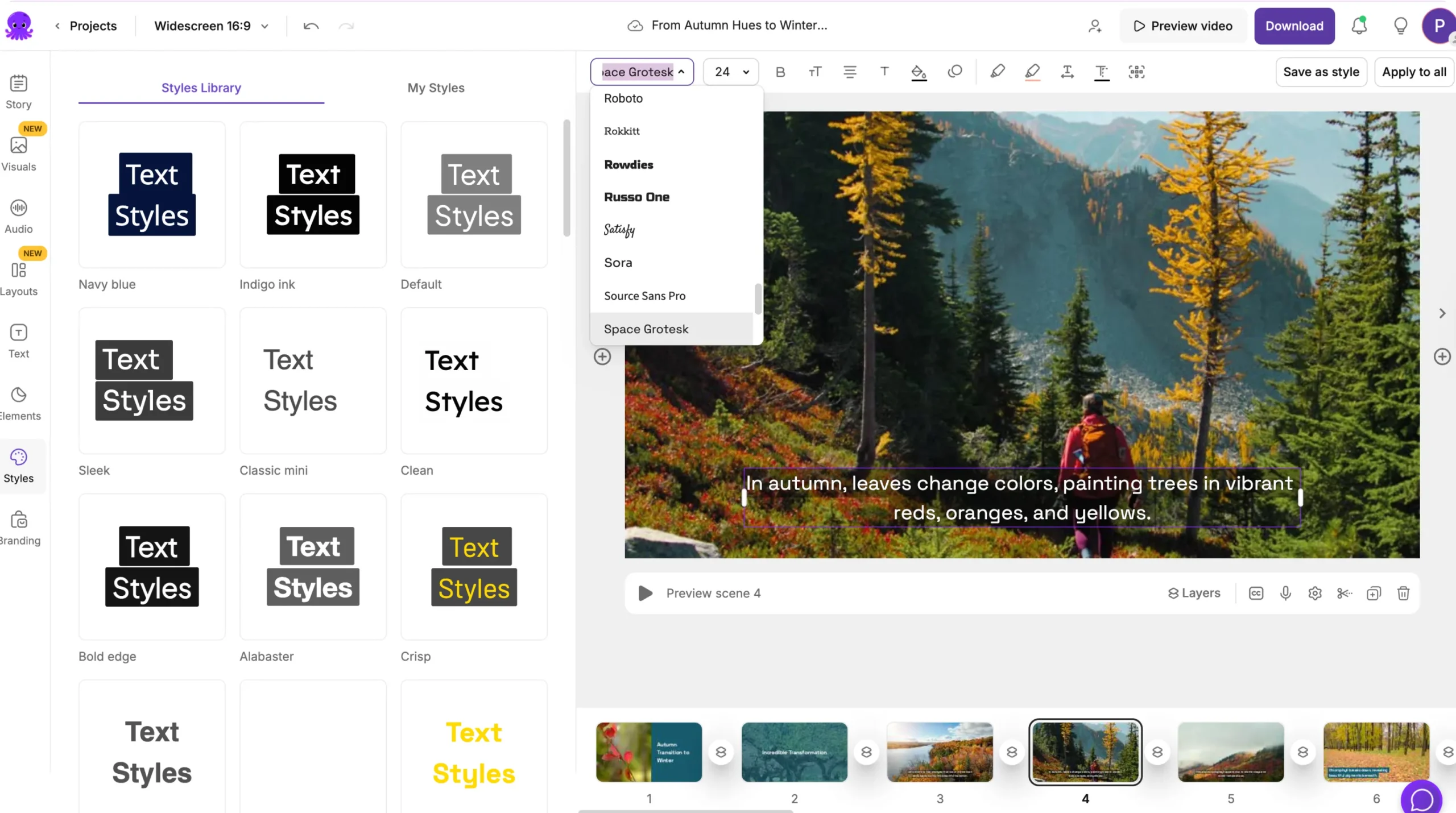Image resolution: width=1456 pixels, height=813 pixels.
Task: Toggle transition between scenes 4 and 5
Action: click(x=1157, y=752)
